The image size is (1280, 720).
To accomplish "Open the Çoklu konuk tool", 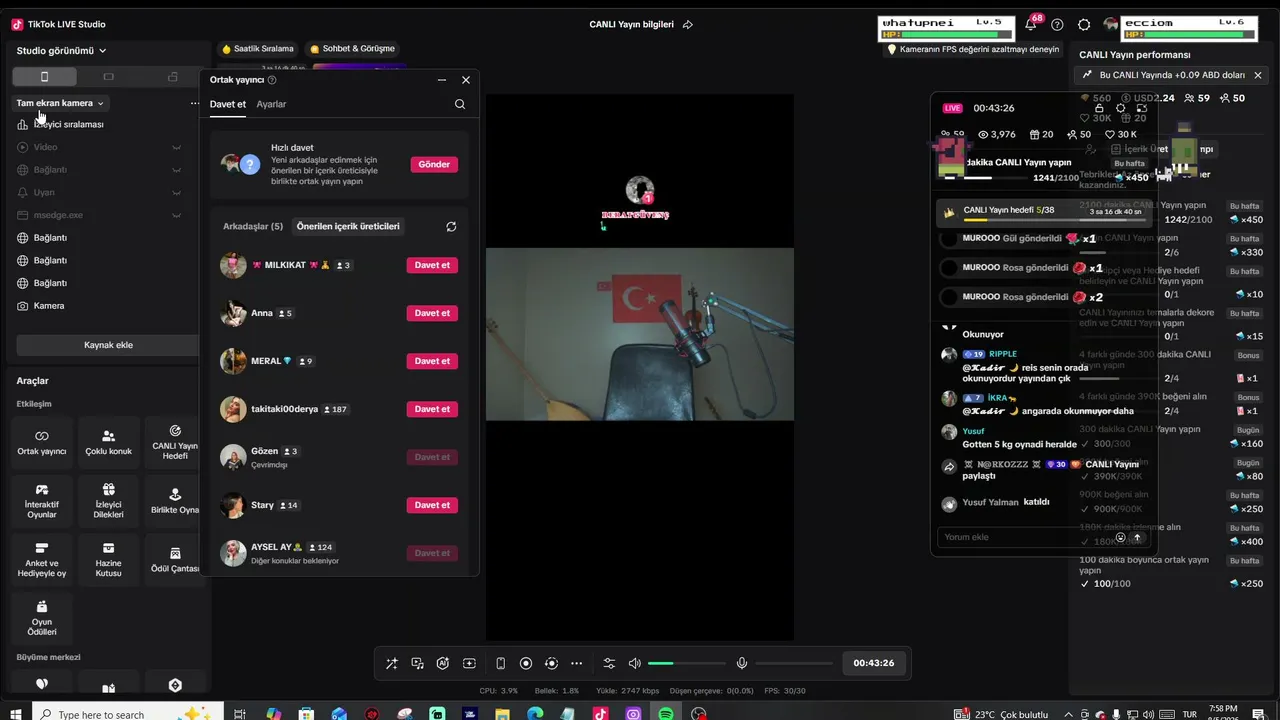I will (108, 443).
